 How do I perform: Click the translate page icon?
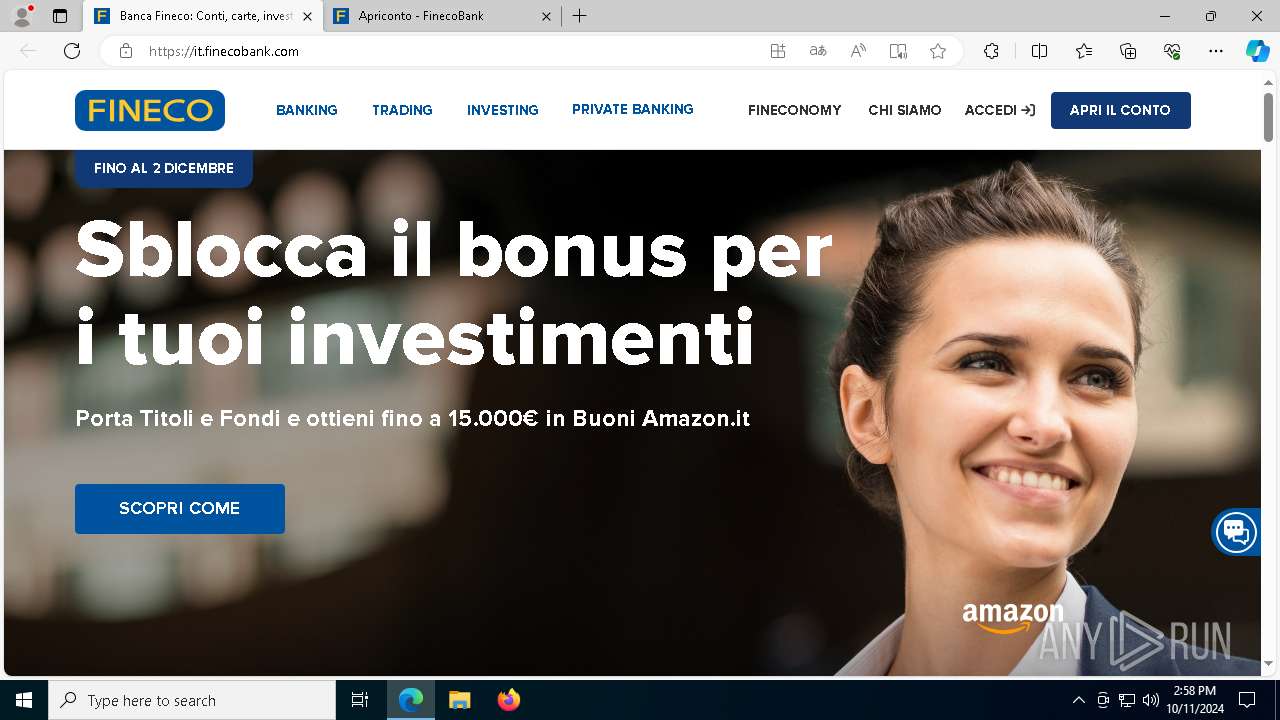818,51
